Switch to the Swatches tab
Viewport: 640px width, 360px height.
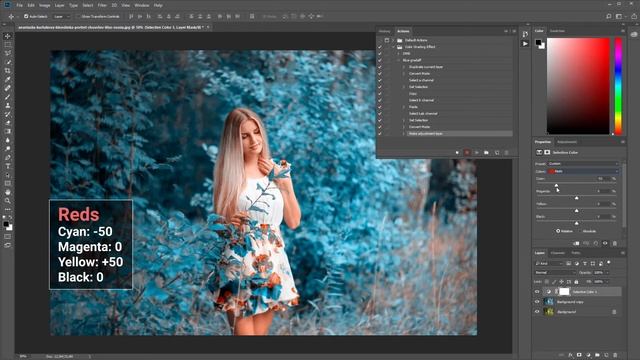(557, 31)
